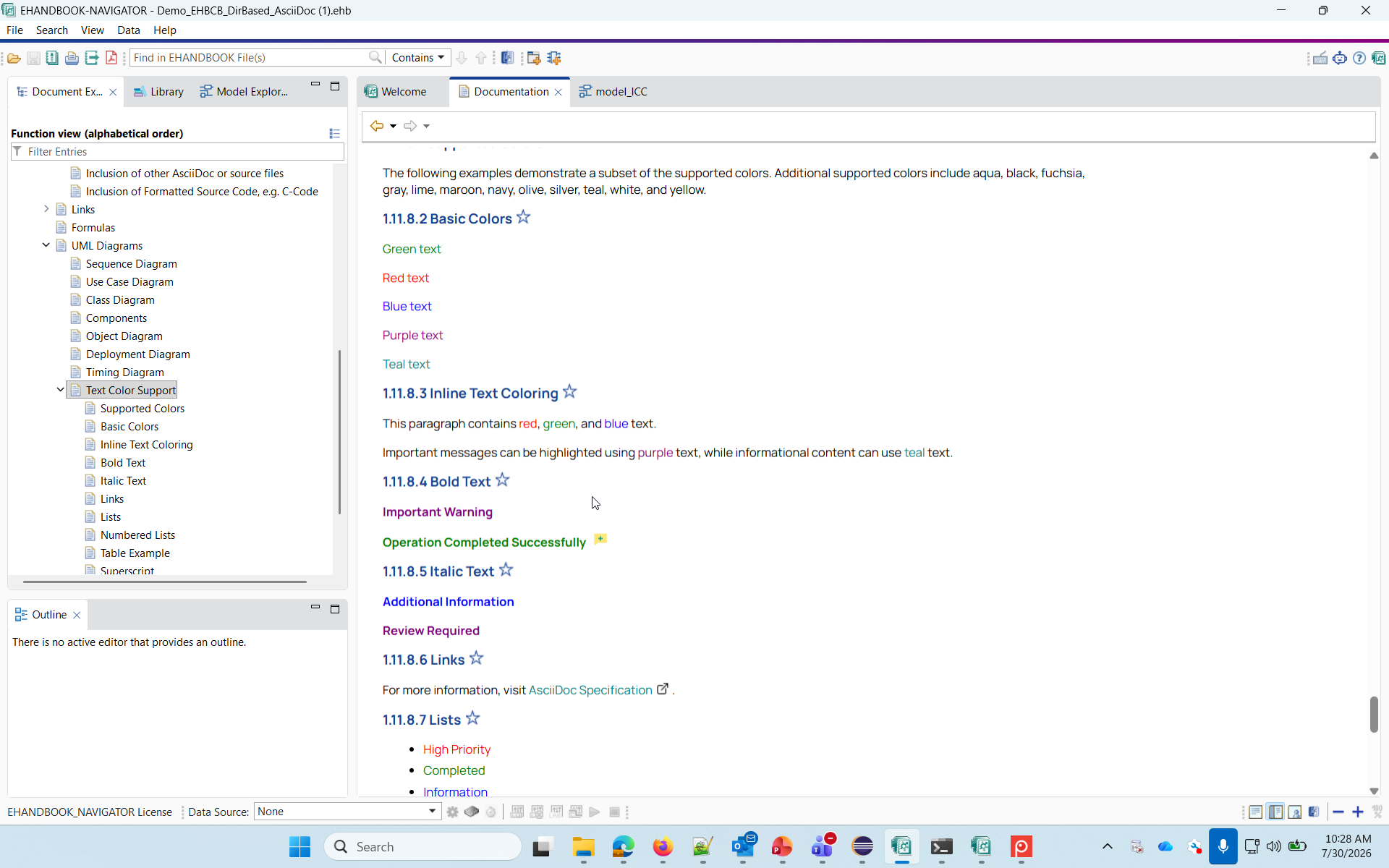Click the view menu icon in Function view
The width and height of the screenshot is (1389, 868).
(x=334, y=133)
